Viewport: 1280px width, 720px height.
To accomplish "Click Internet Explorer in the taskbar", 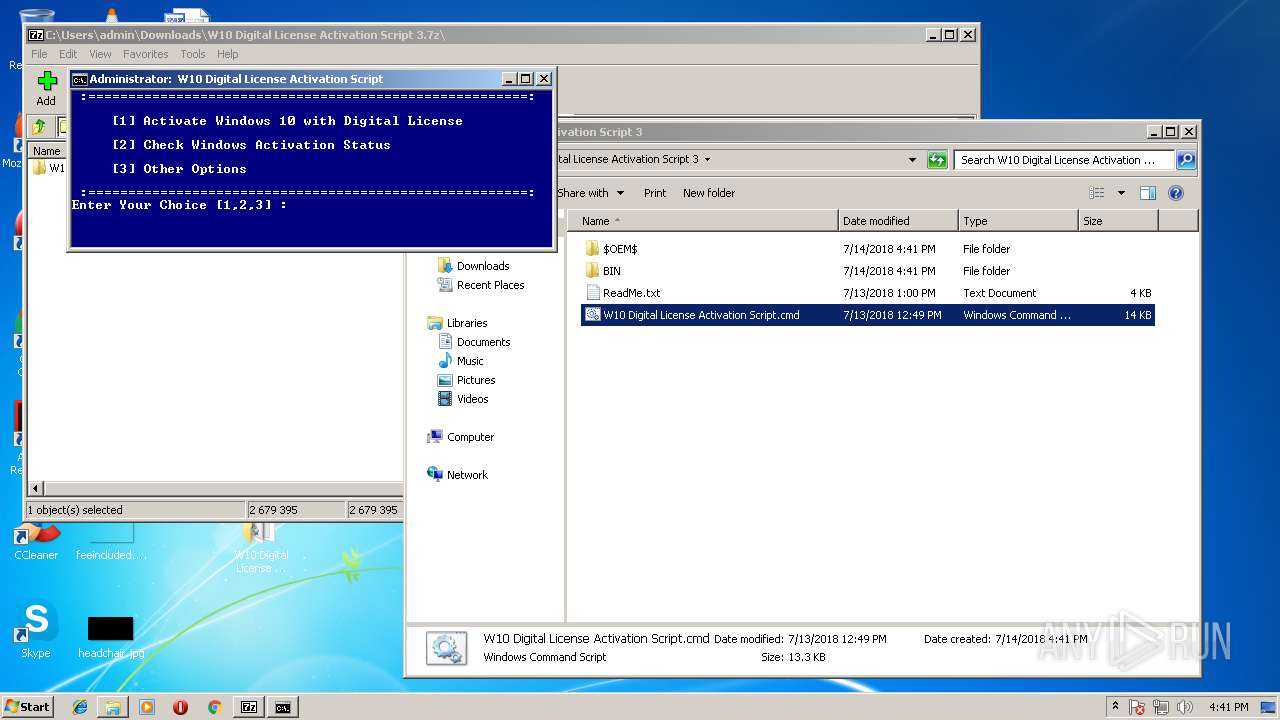I will point(80,707).
